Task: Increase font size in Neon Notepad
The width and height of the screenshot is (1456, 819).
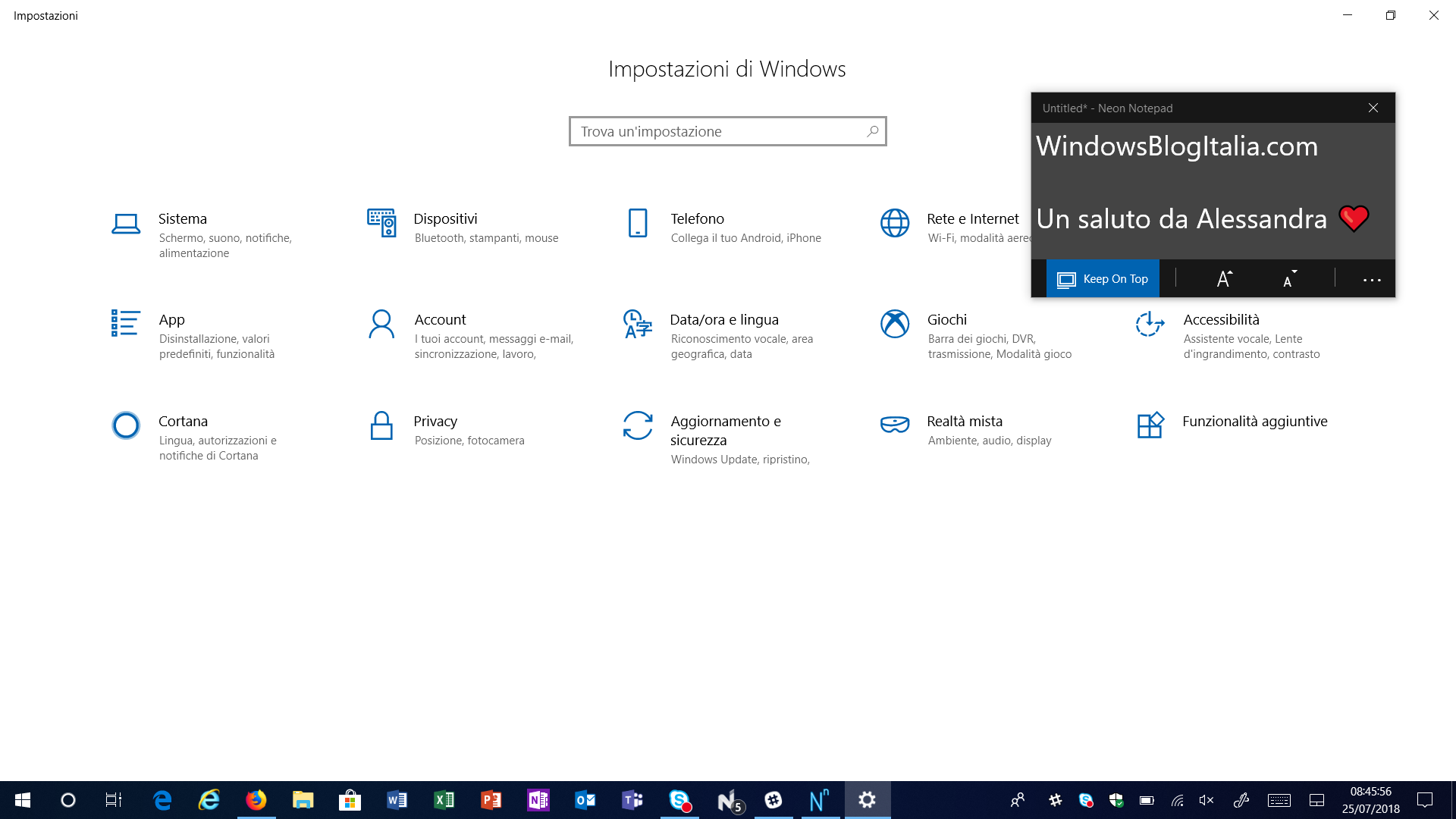Action: (x=1224, y=279)
